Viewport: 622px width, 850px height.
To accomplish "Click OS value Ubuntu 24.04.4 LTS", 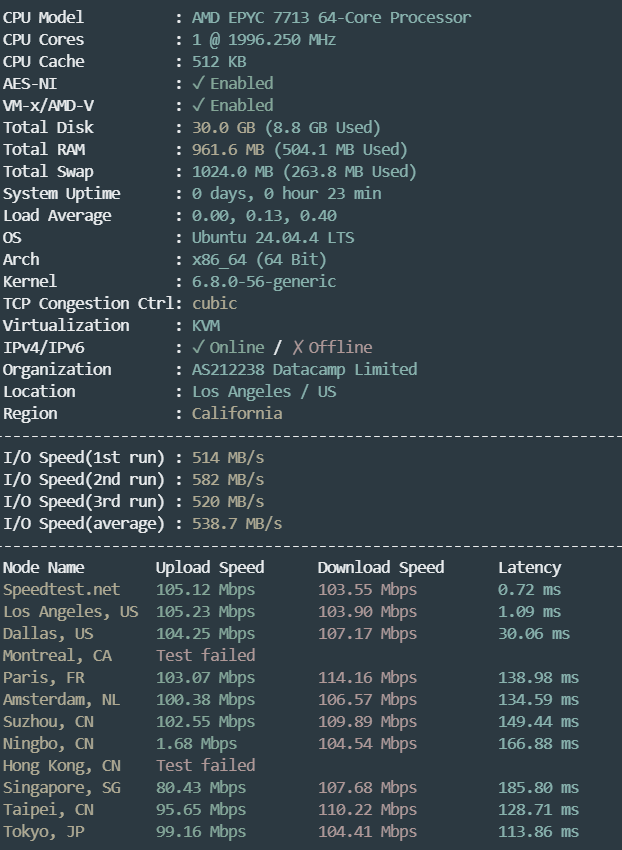I will click(x=273, y=237).
